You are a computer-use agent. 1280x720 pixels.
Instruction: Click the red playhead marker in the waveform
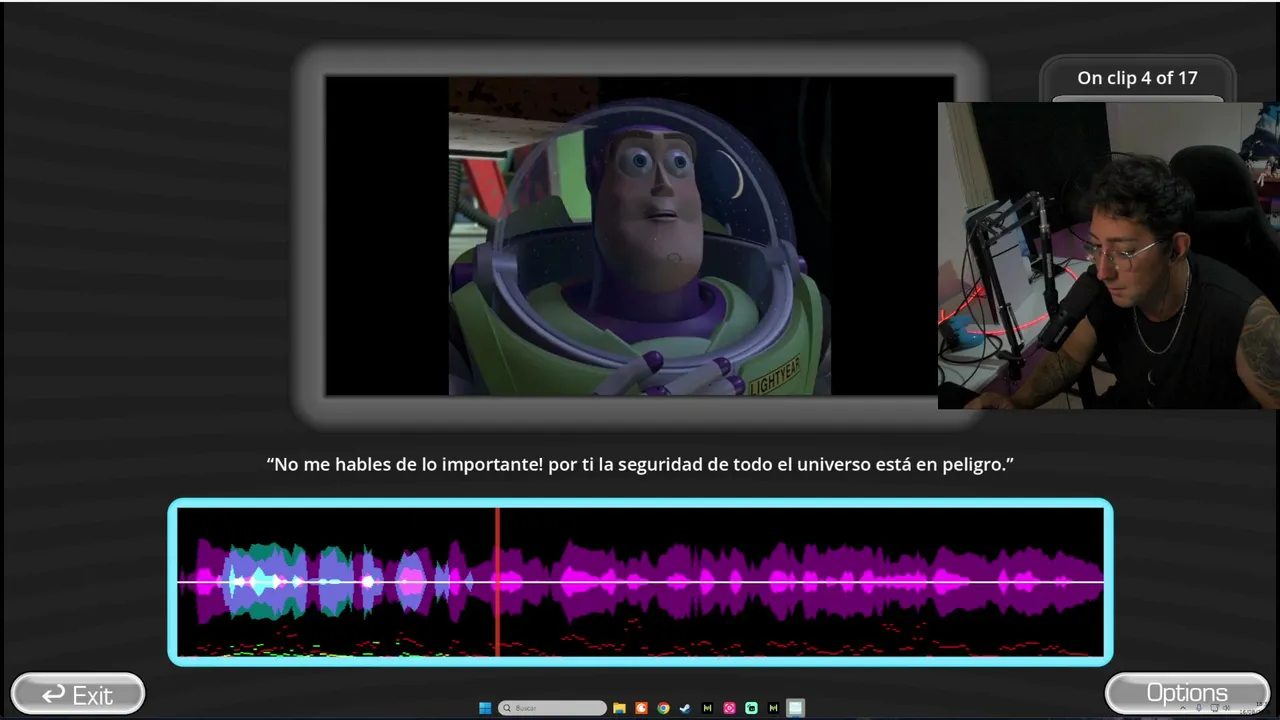[497, 582]
